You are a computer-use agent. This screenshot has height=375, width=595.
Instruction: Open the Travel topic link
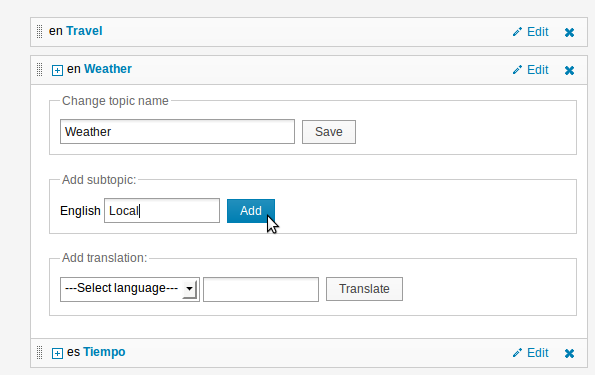[x=84, y=31]
